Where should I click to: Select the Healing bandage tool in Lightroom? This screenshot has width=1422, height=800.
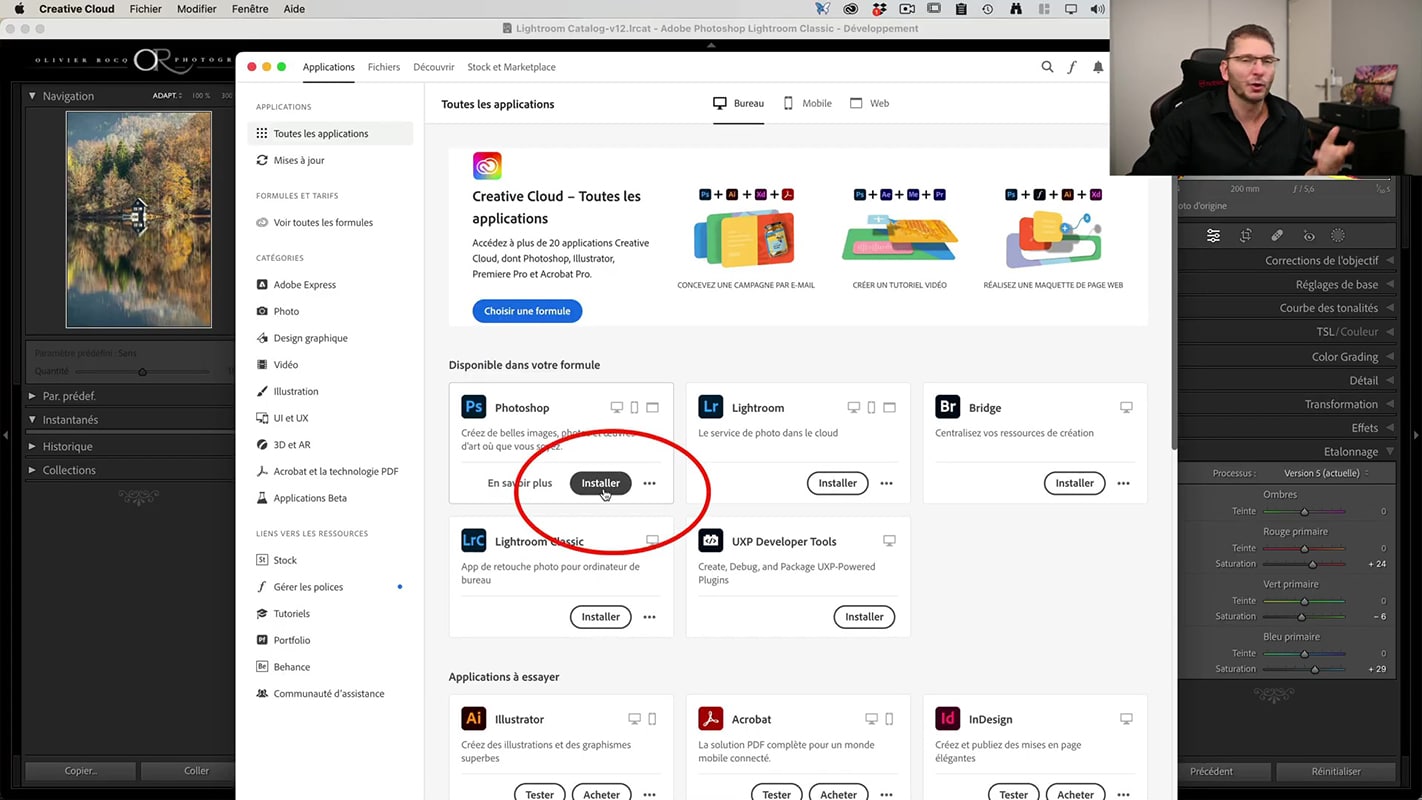click(1277, 236)
